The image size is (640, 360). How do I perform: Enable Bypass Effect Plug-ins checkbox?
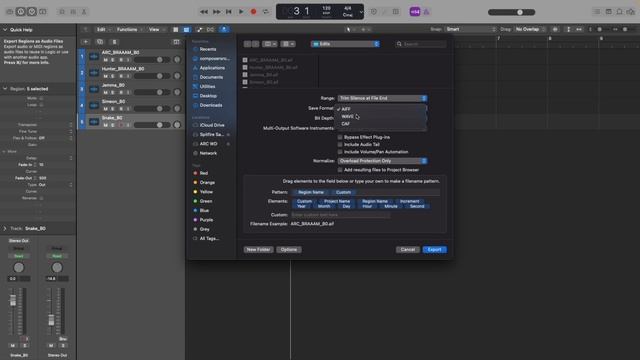click(340, 137)
